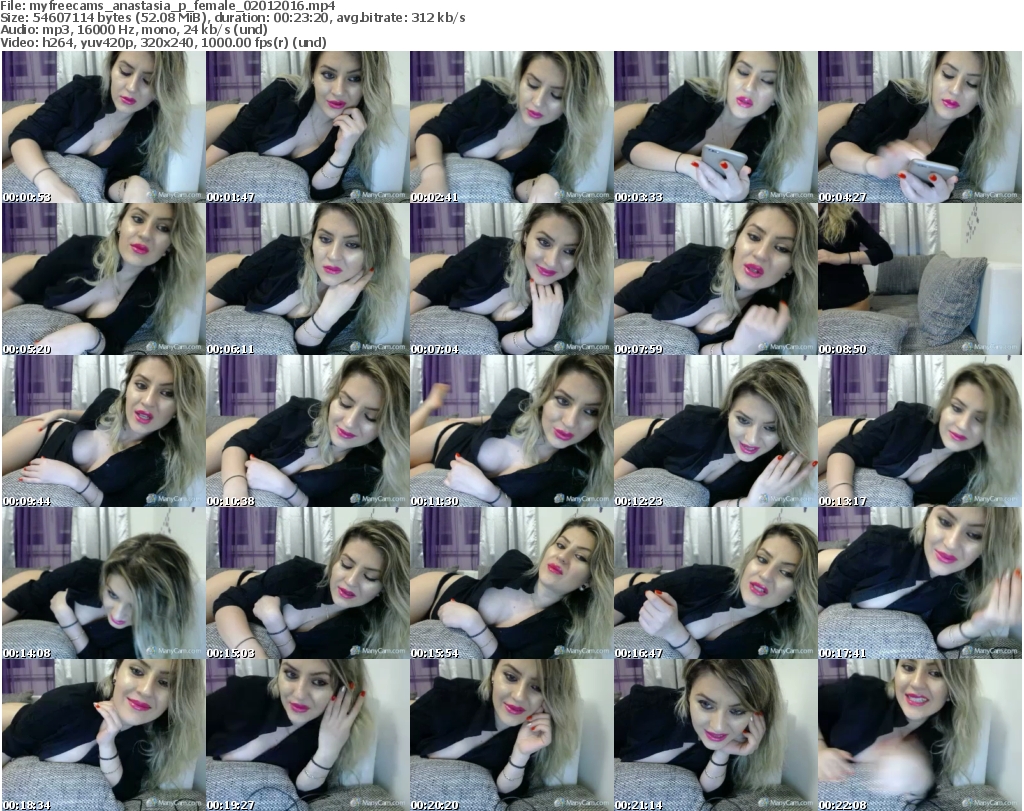The width and height of the screenshot is (1024, 811).
Task: Choose the frame marked 00:16:47
Action: coord(716,582)
